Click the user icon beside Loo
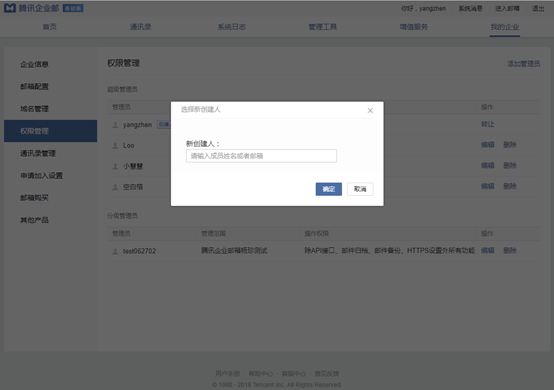The image size is (554, 390). (x=115, y=146)
